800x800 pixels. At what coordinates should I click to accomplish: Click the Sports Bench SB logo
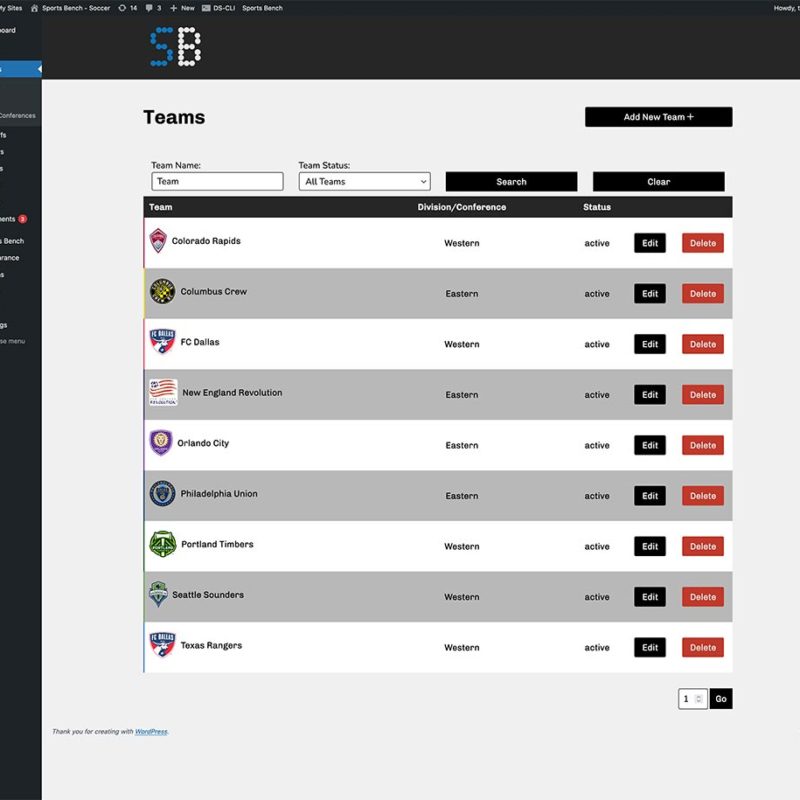(176, 46)
